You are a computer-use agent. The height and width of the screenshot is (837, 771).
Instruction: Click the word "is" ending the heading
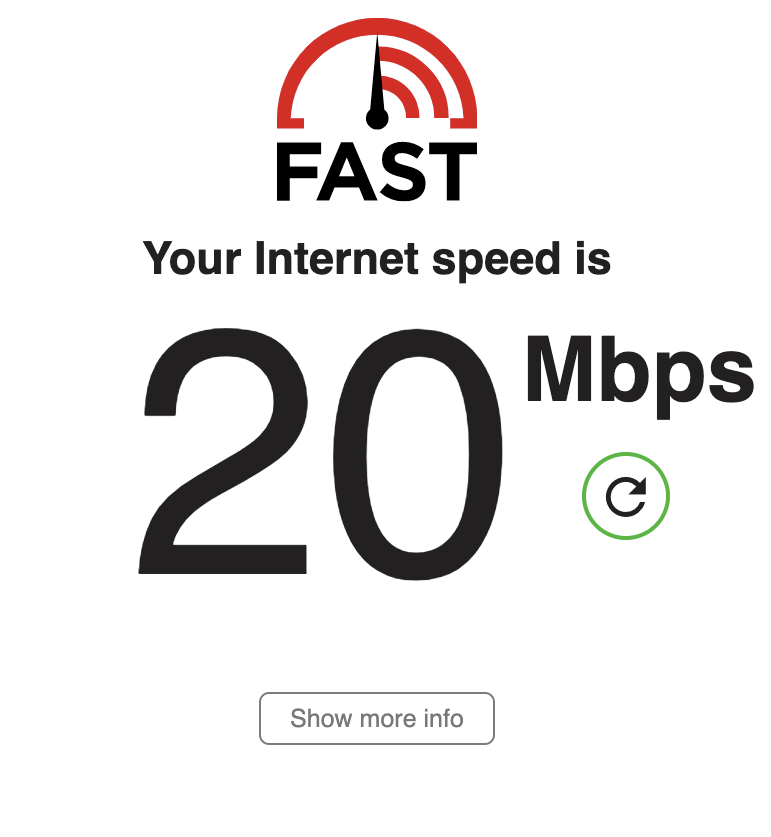[x=593, y=258]
